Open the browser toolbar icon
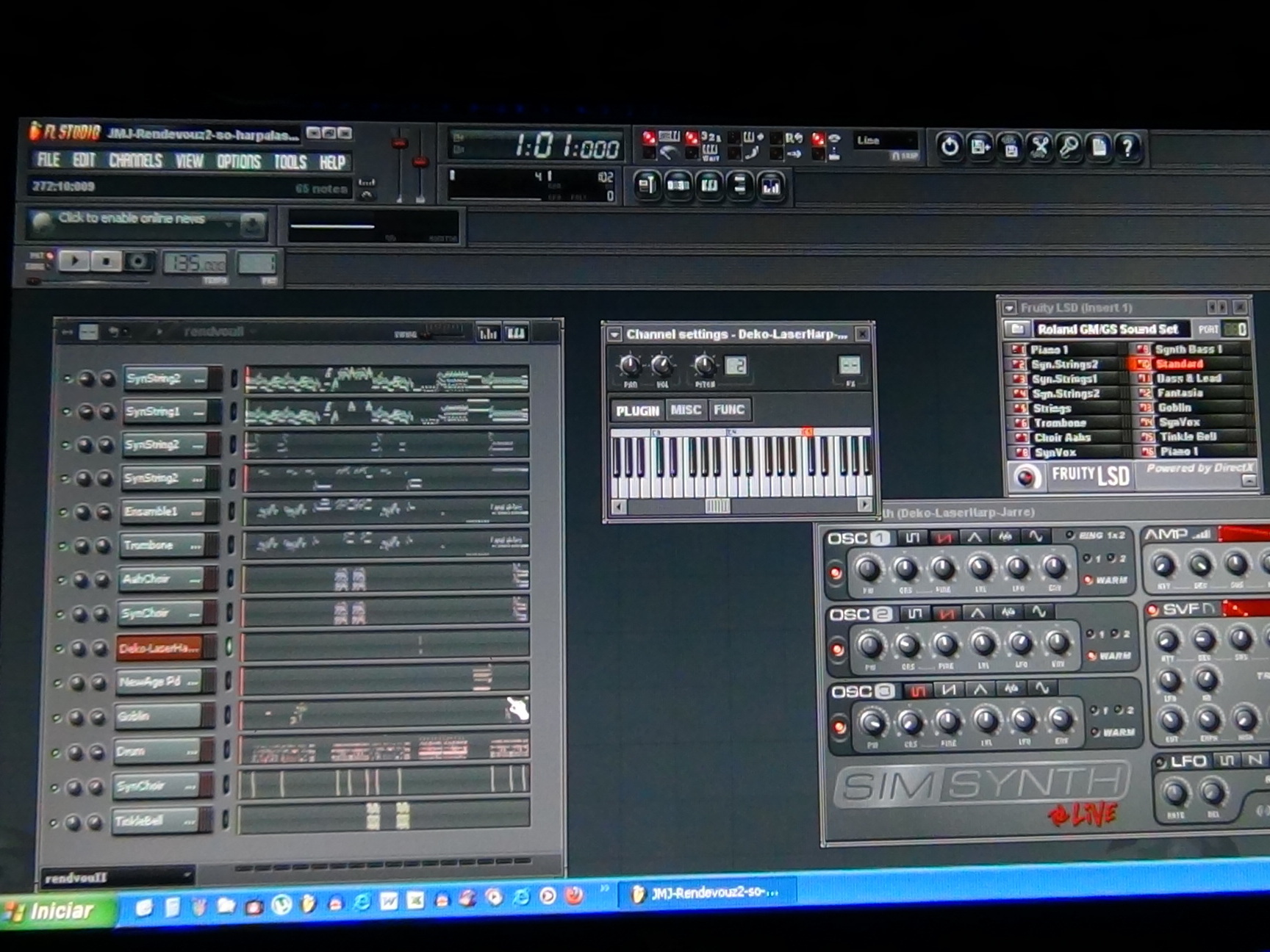Viewport: 1270px width, 952px height. click(739, 187)
